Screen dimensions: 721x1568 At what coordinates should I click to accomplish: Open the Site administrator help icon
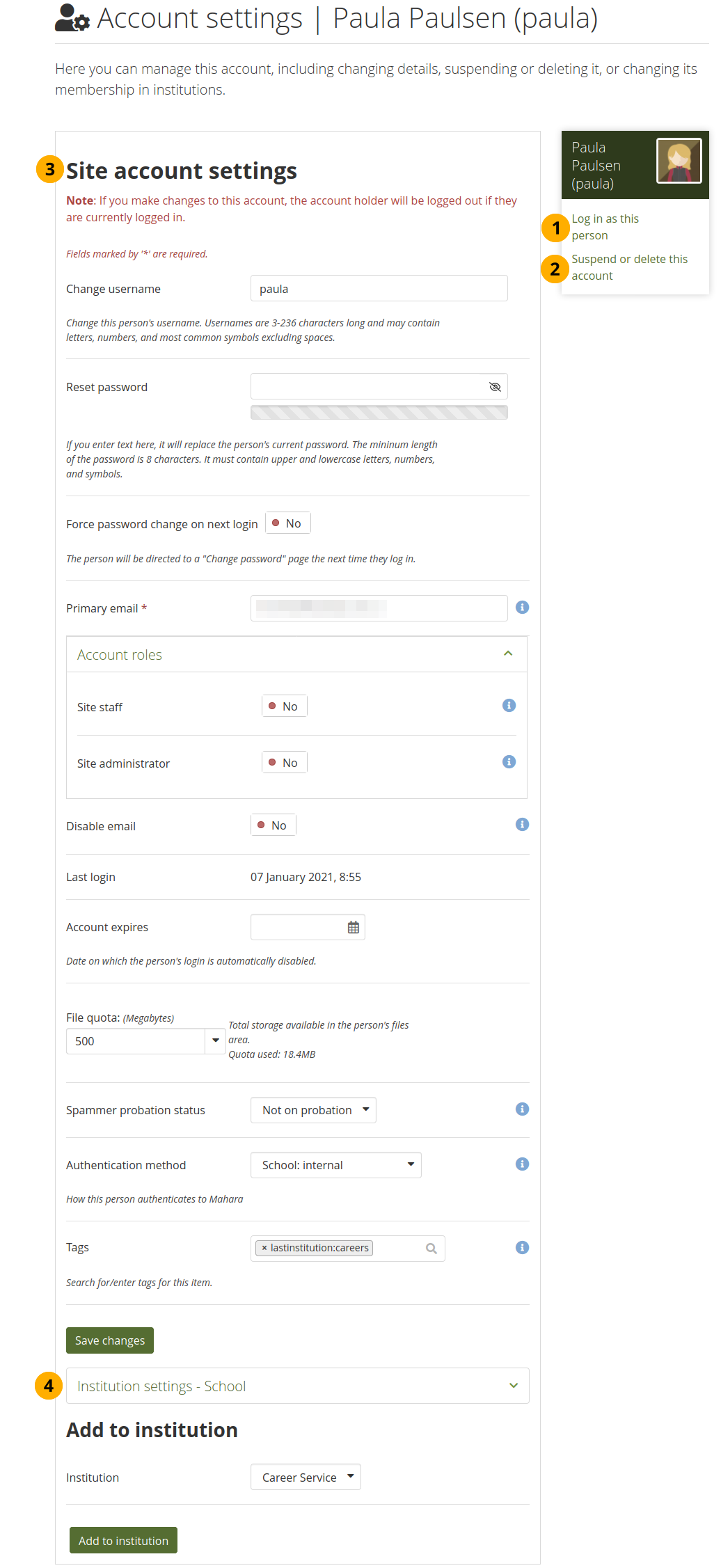click(509, 762)
